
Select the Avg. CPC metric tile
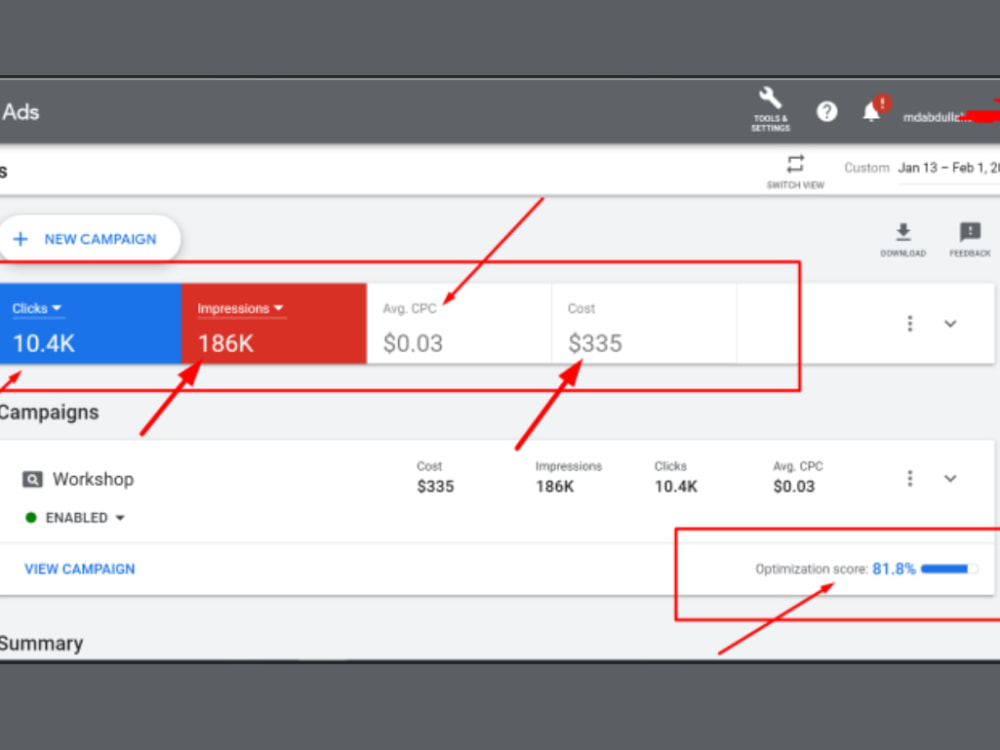459,324
